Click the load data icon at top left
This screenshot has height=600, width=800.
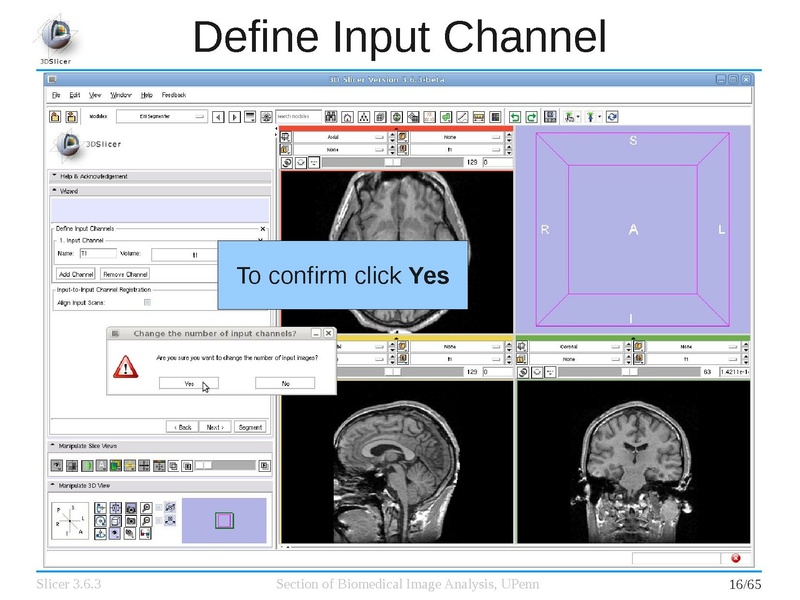(55, 117)
